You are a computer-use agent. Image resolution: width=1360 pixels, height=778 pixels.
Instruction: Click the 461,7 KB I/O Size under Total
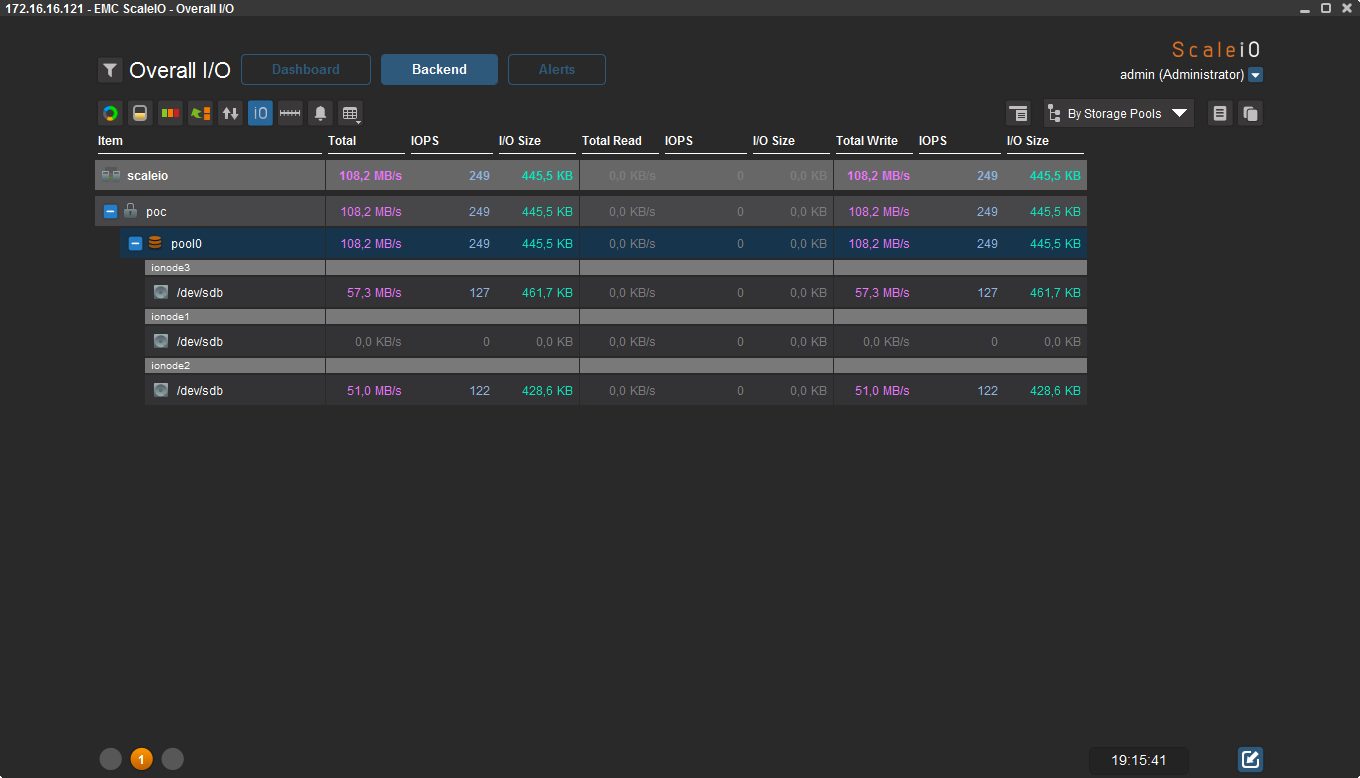[547, 293]
